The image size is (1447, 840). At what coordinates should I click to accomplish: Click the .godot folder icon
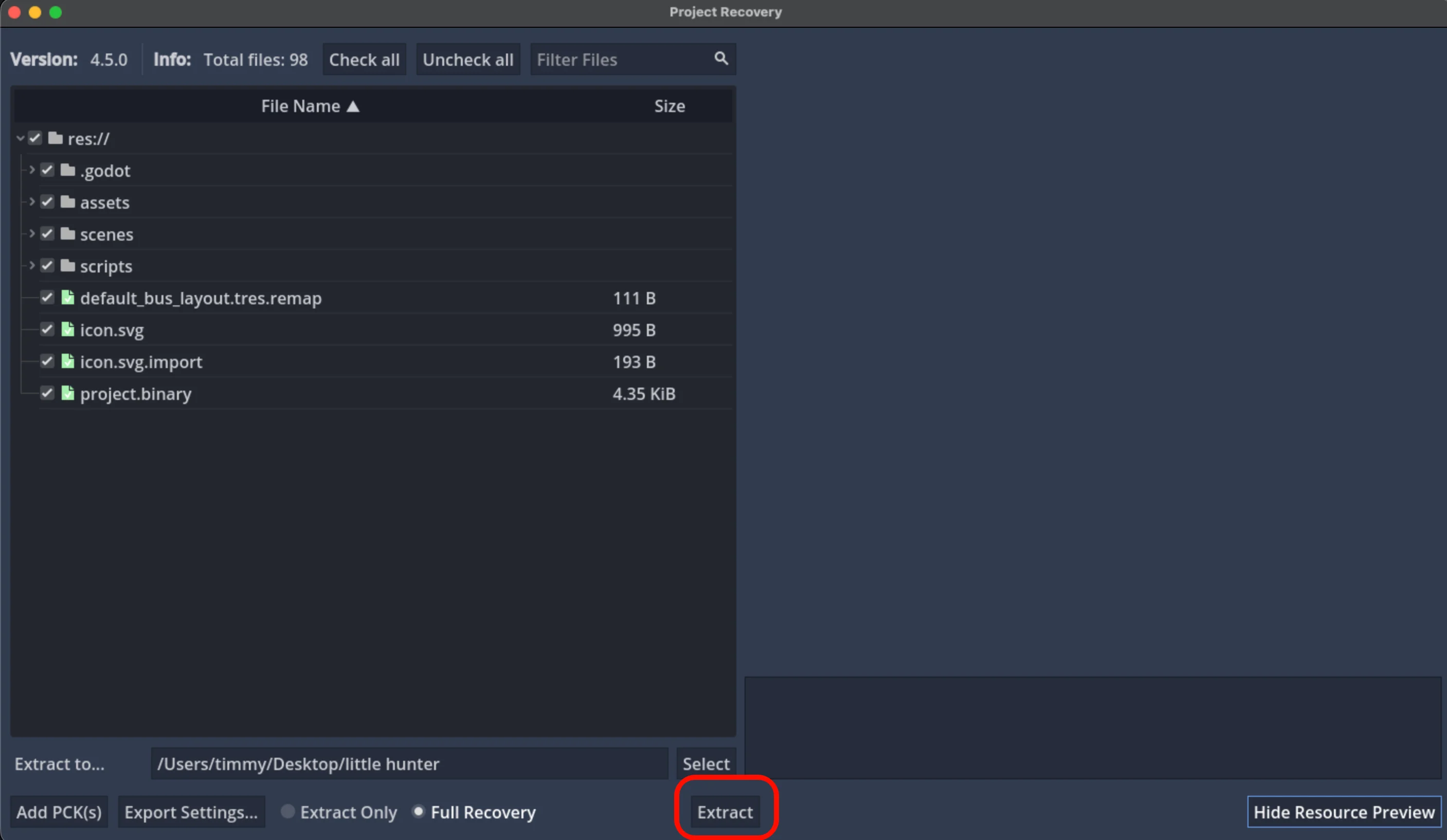click(68, 170)
